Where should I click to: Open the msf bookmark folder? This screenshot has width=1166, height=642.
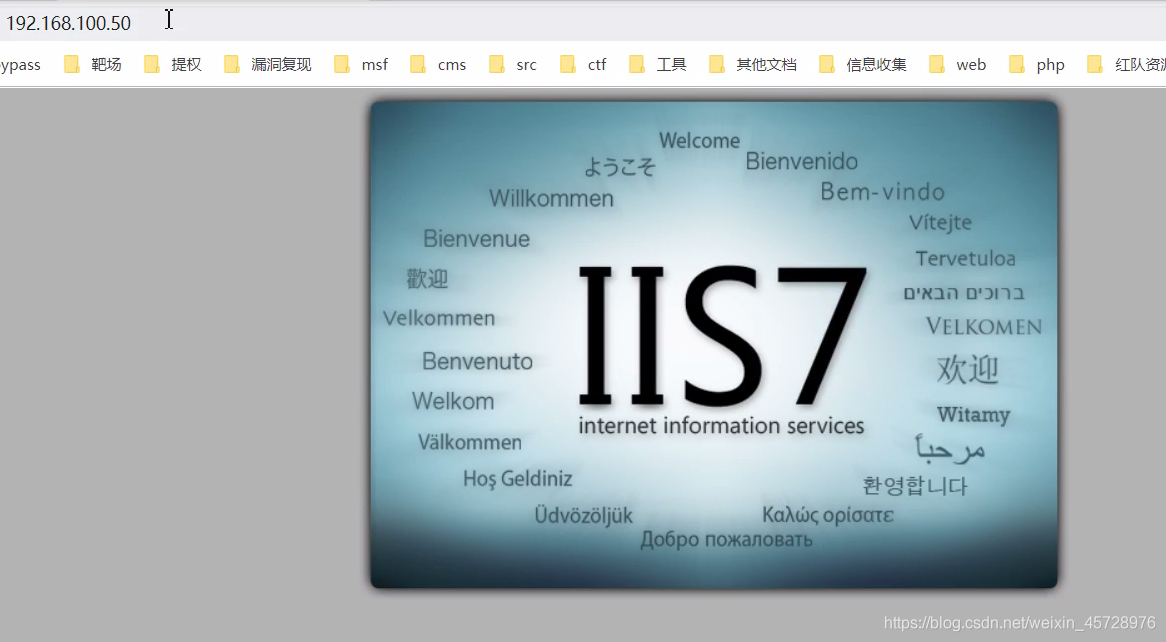point(361,65)
